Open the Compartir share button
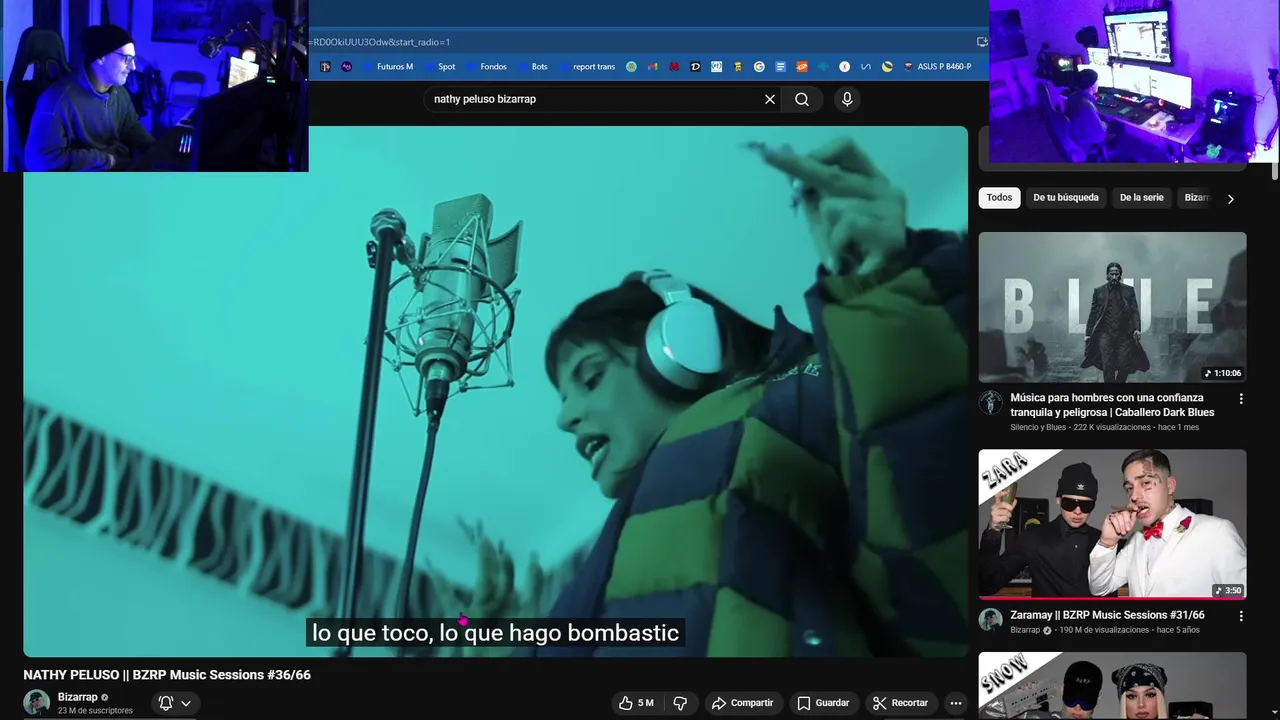This screenshot has height=720, width=1280. (x=742, y=703)
